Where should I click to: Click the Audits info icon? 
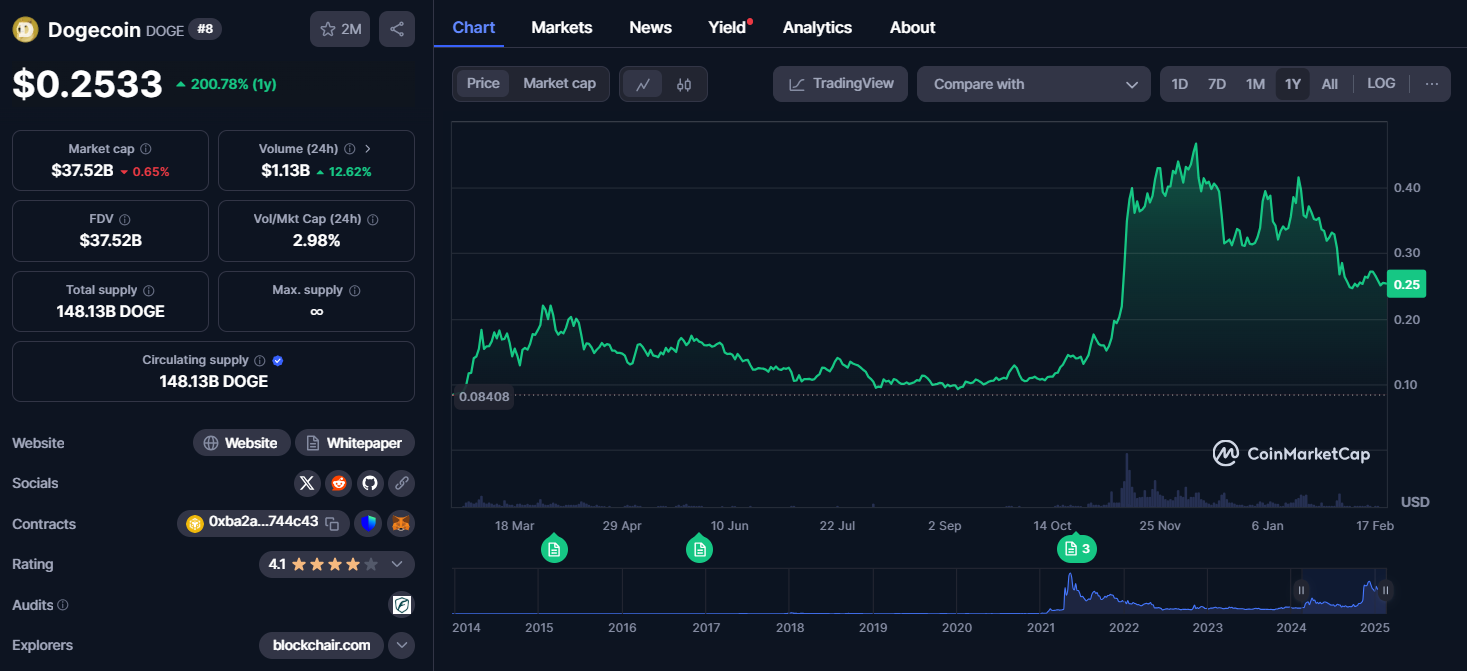point(63,605)
